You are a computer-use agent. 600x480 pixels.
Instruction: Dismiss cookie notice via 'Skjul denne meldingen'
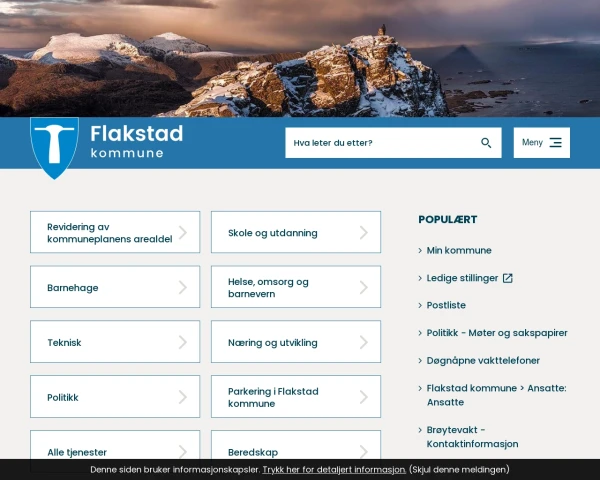pyautogui.click(x=459, y=470)
